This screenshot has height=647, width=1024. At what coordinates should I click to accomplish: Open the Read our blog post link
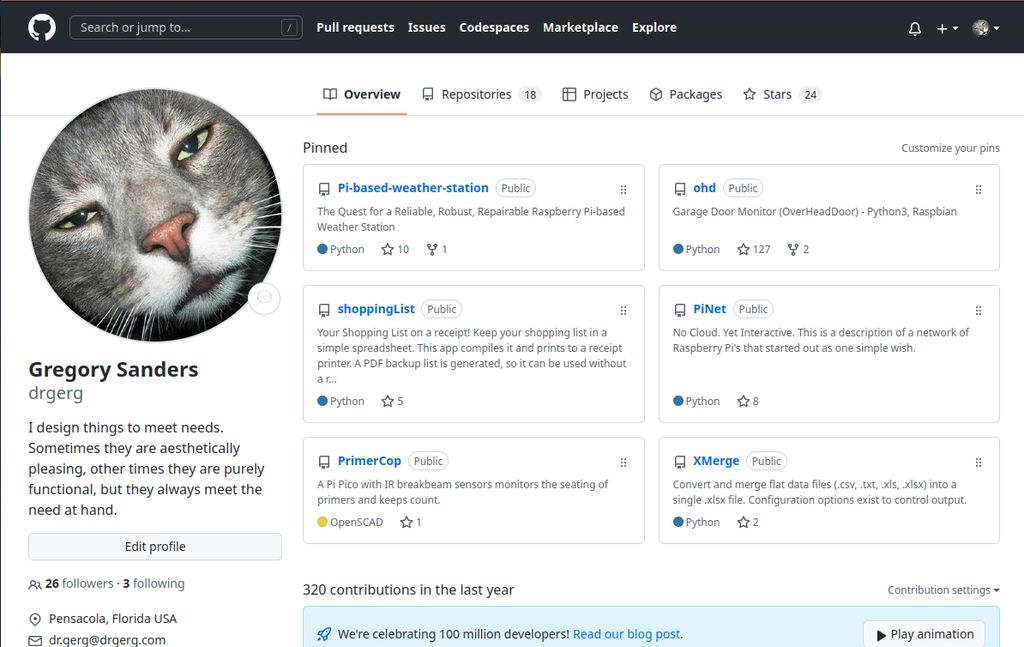626,634
